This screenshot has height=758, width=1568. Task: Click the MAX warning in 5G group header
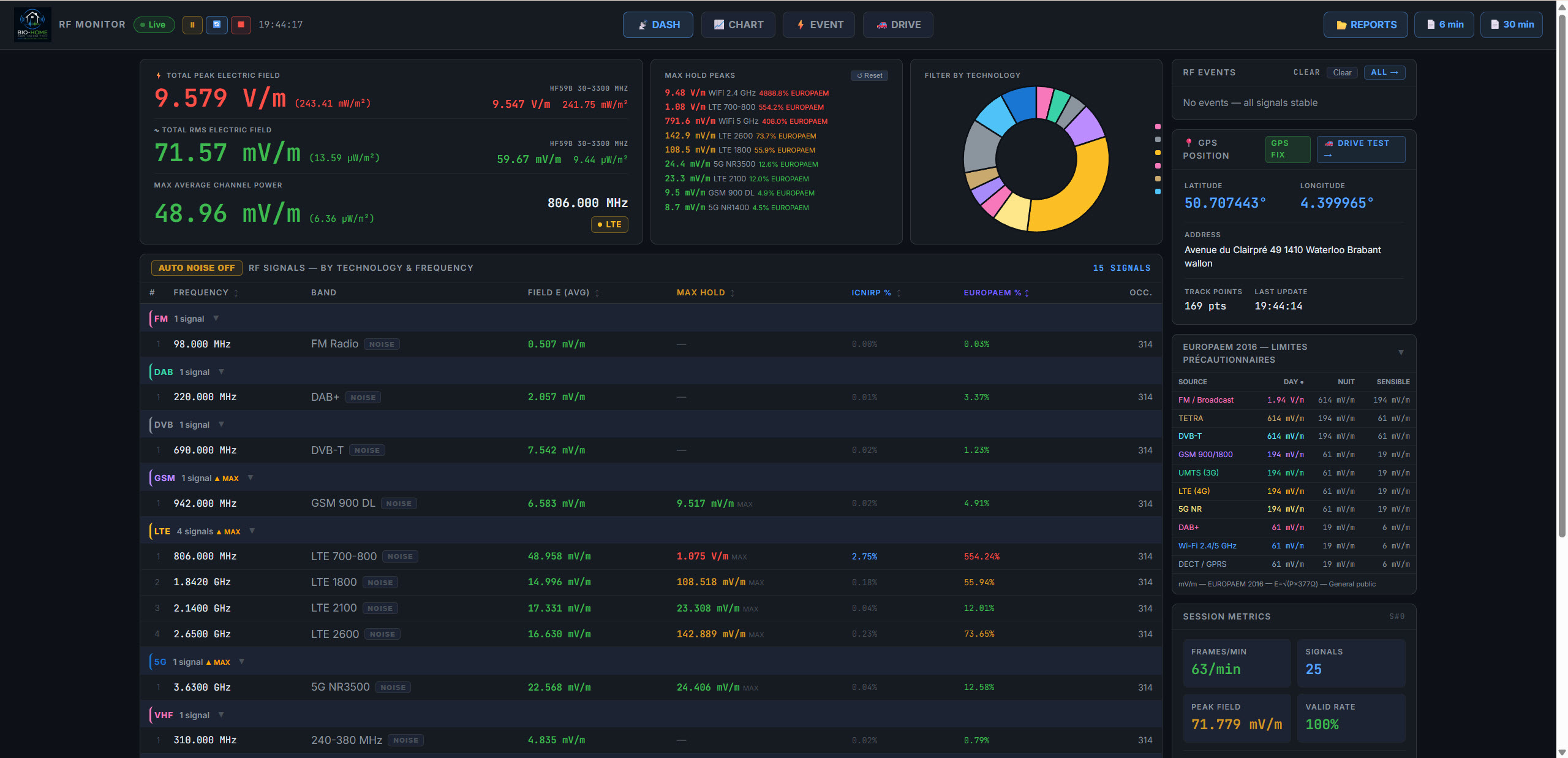(x=218, y=662)
